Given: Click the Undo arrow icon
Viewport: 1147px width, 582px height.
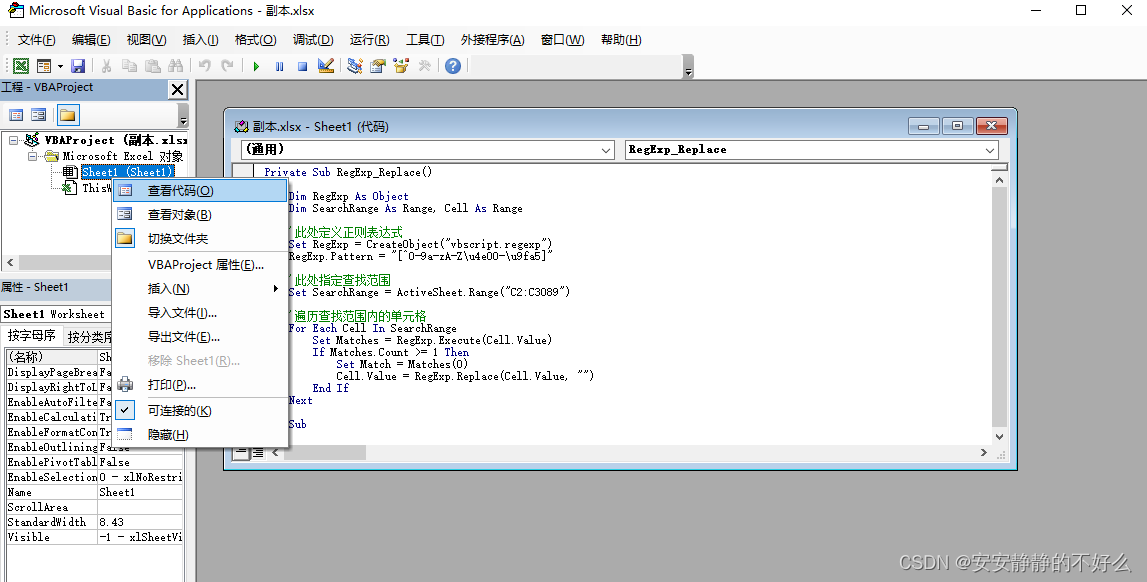Looking at the screenshot, I should (x=205, y=66).
